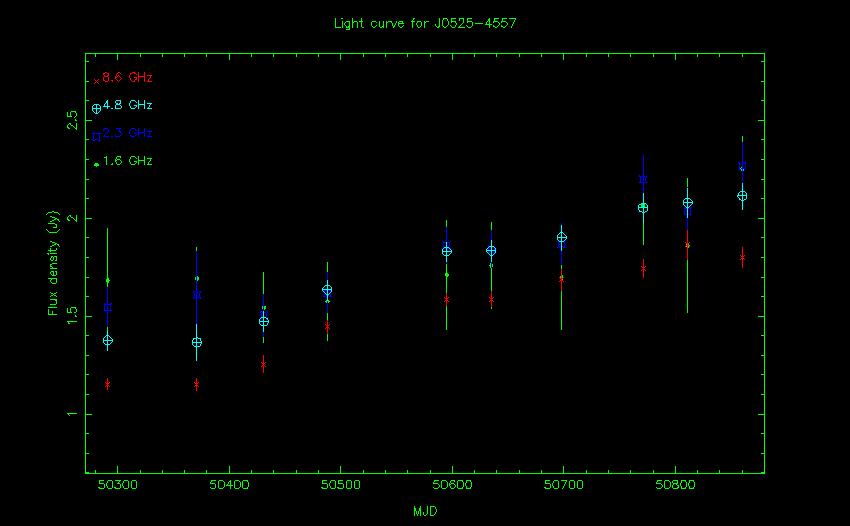This screenshot has height=526, width=850.
Task: Click the green dot legend marker for 1.6 GHz
Action: (x=96, y=164)
